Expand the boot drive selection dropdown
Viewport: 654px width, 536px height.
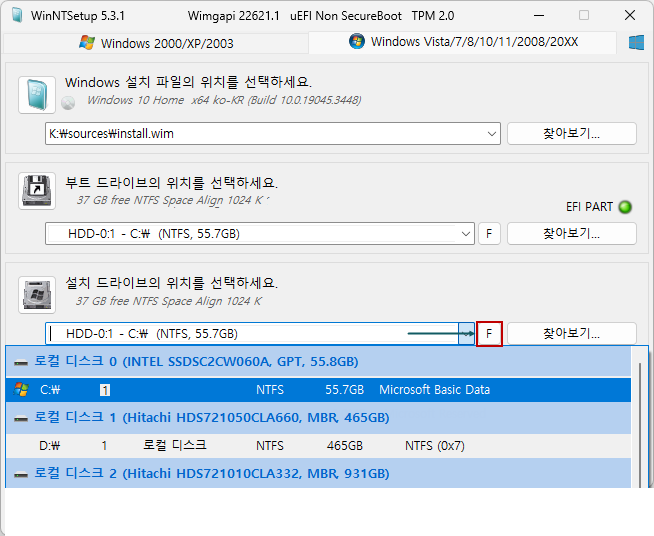[466, 234]
